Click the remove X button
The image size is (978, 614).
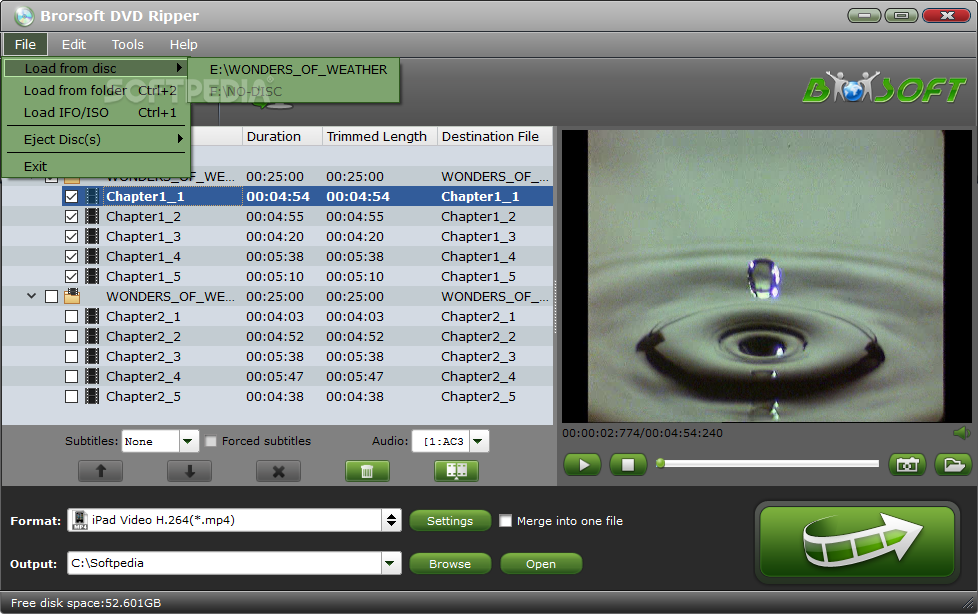pyautogui.click(x=278, y=471)
